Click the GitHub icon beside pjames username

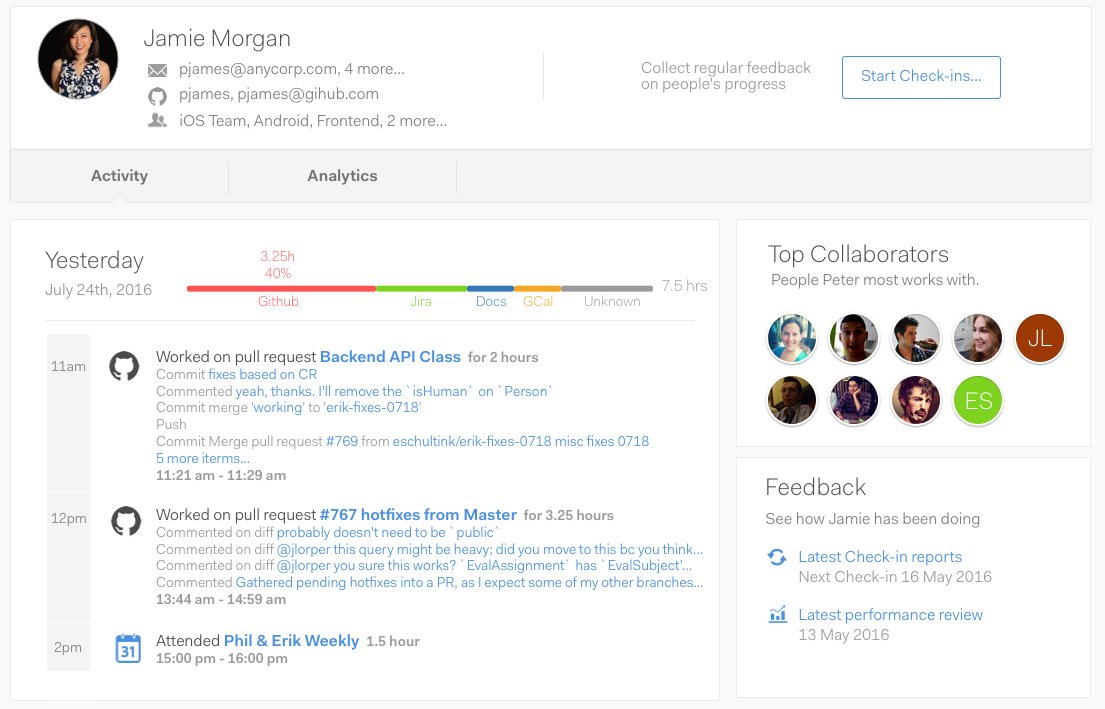[157, 95]
